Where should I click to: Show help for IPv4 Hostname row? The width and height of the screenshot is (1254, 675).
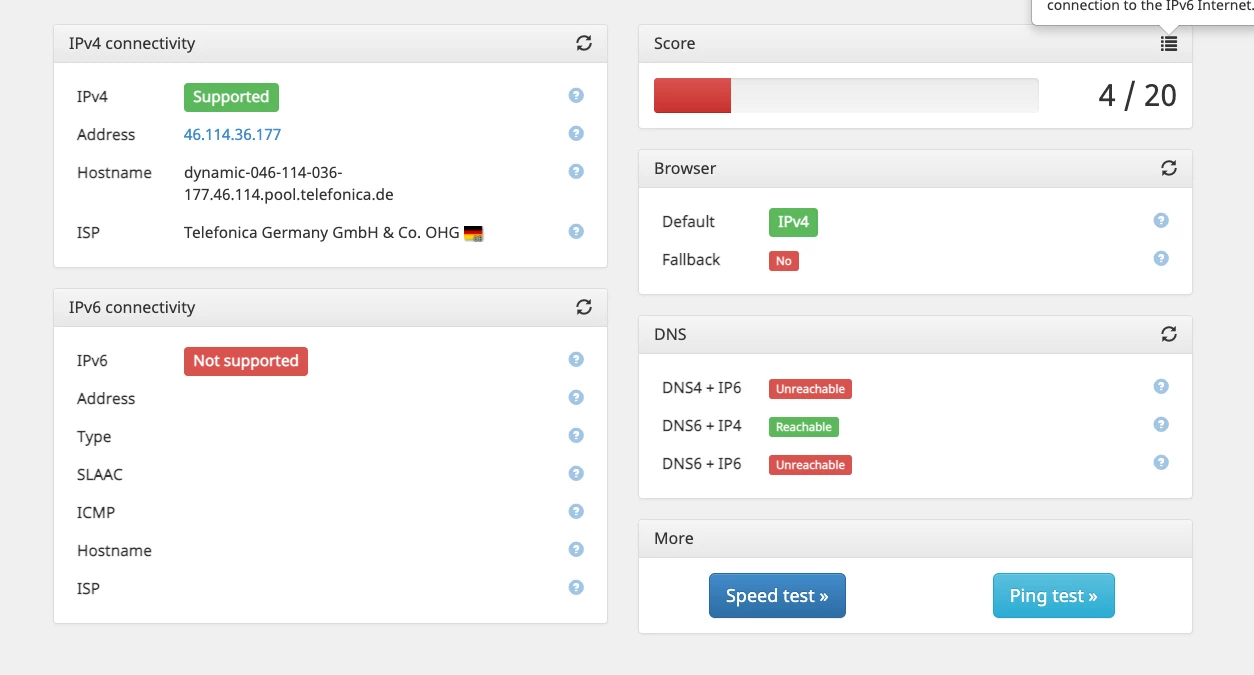576,171
